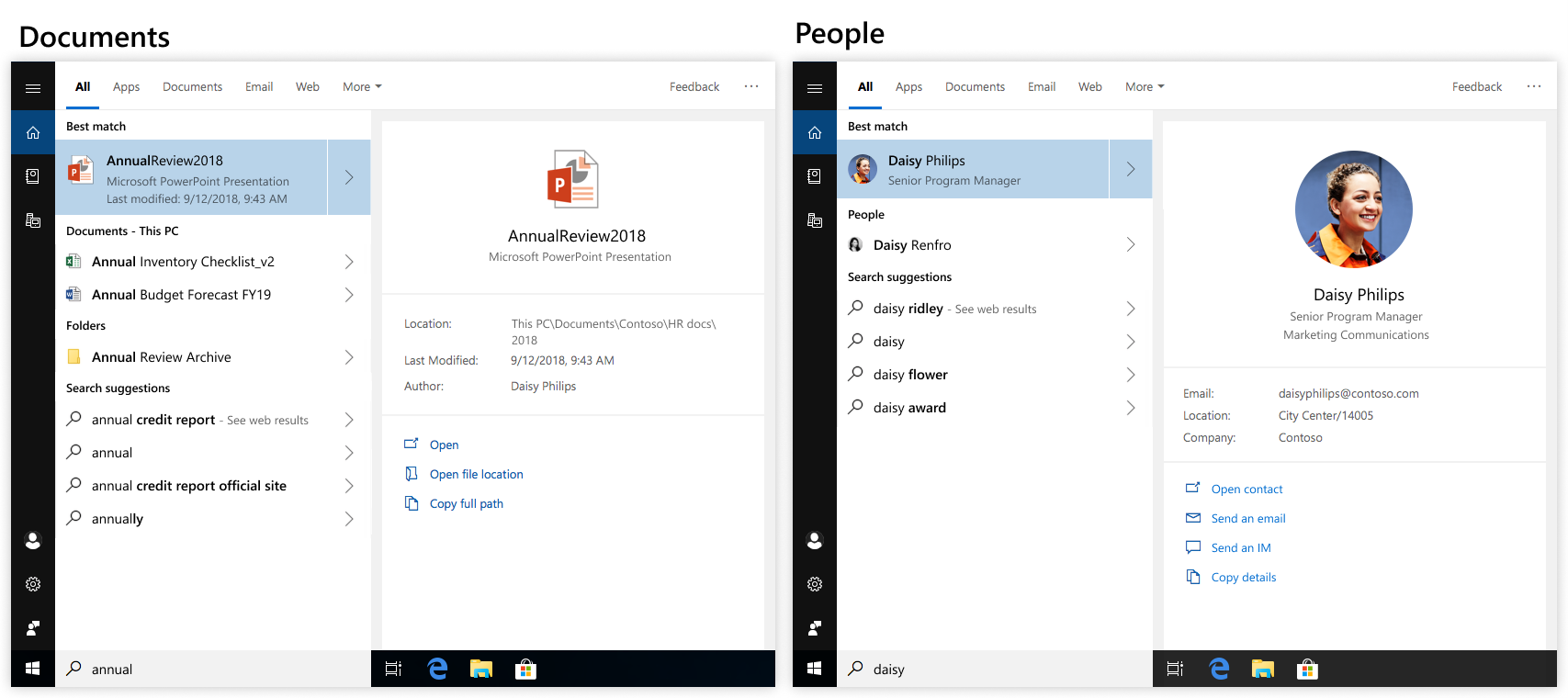Screen dimensions: 1568x698
Task: Expand Annual Review Archive folder chevron
Action: [349, 357]
